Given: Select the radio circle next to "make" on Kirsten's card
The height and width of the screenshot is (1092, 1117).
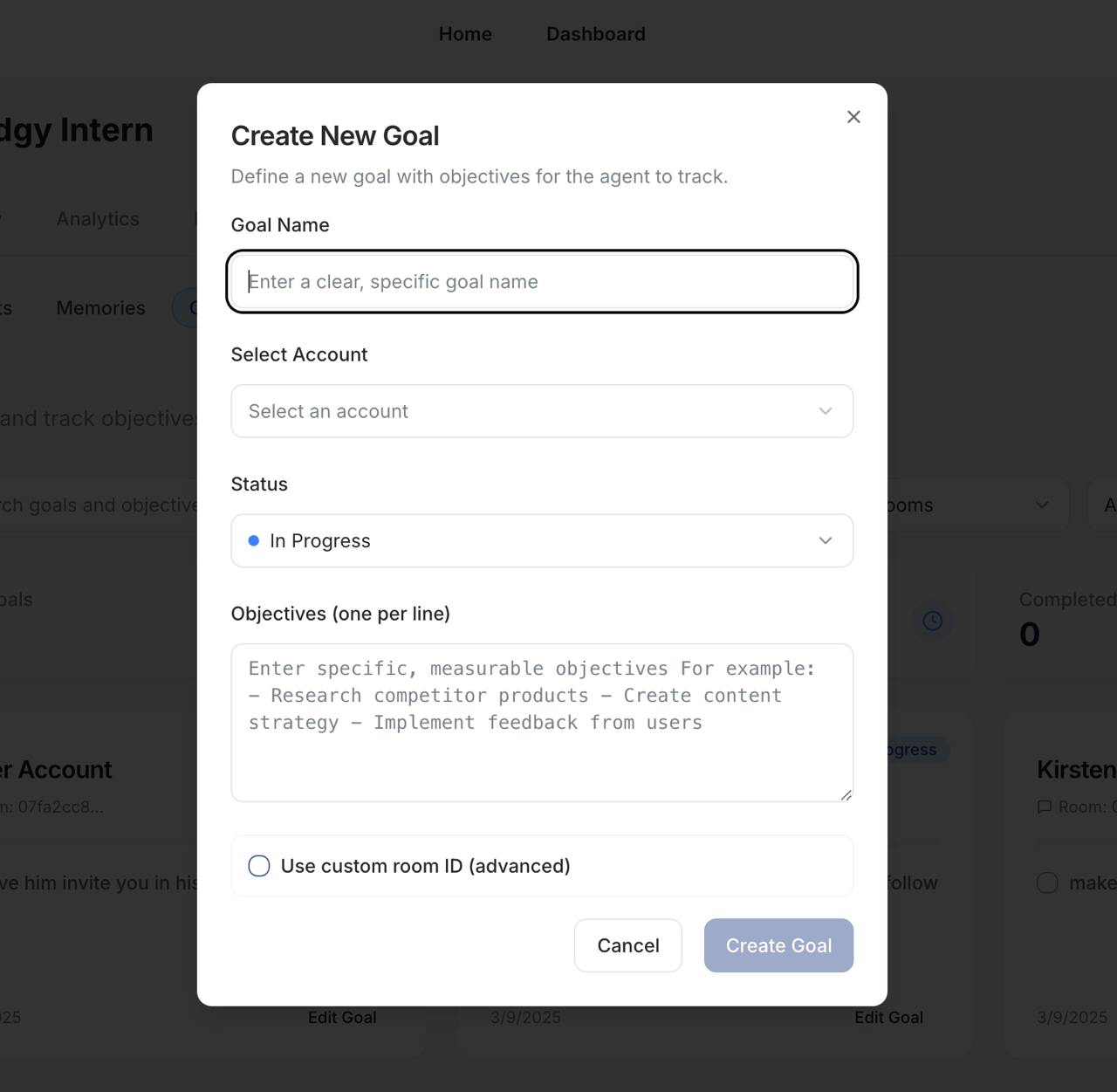Looking at the screenshot, I should click(1046, 883).
